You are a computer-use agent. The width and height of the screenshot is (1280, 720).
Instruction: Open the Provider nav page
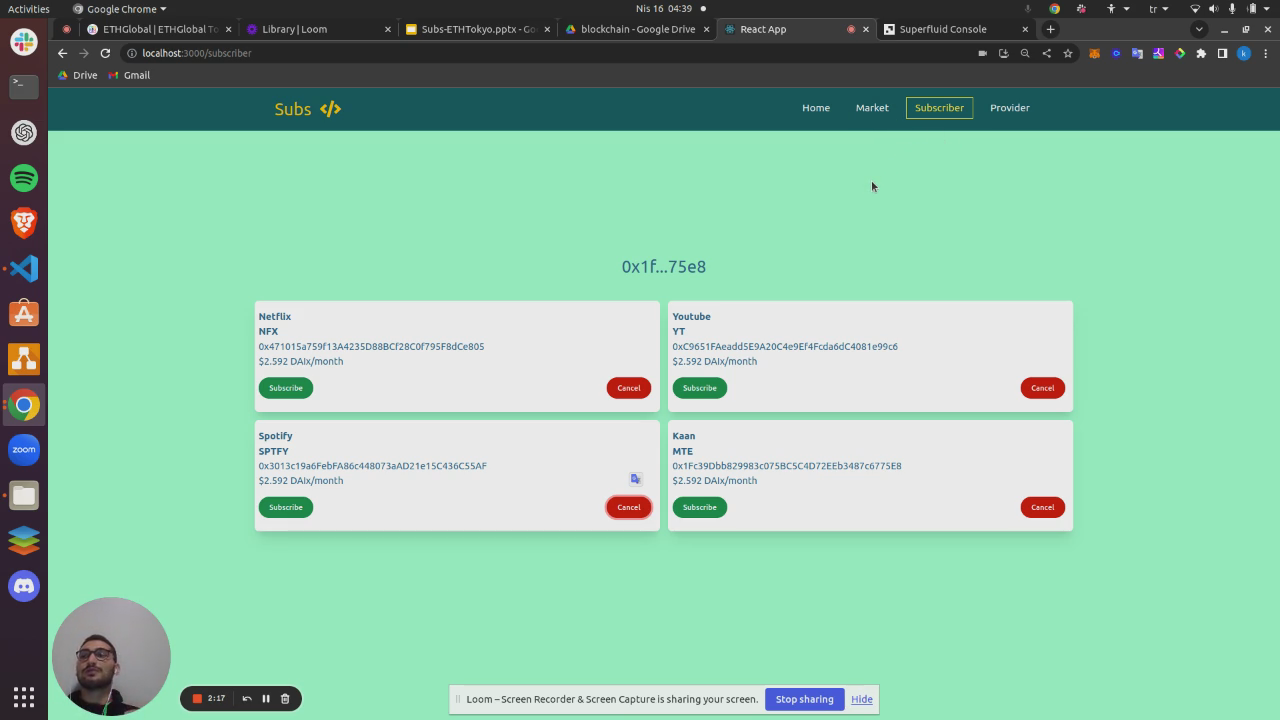point(1010,108)
